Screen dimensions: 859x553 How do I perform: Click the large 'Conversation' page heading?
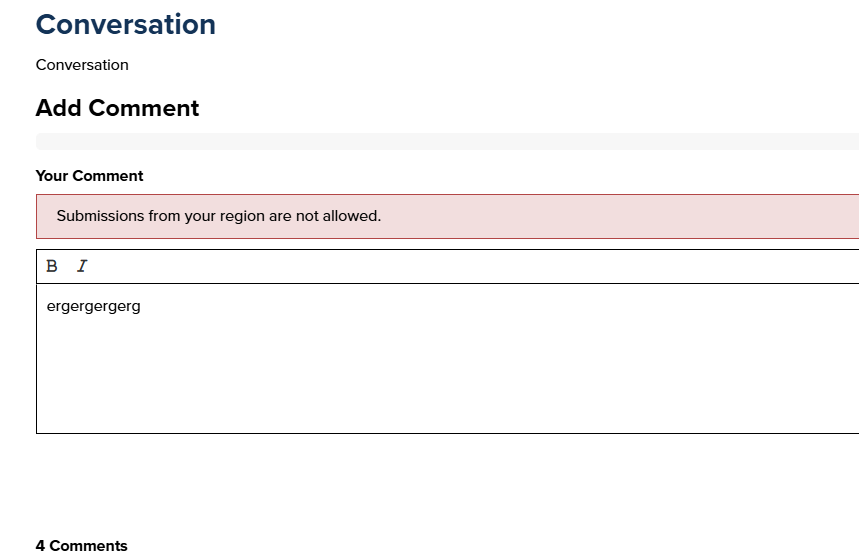click(125, 25)
